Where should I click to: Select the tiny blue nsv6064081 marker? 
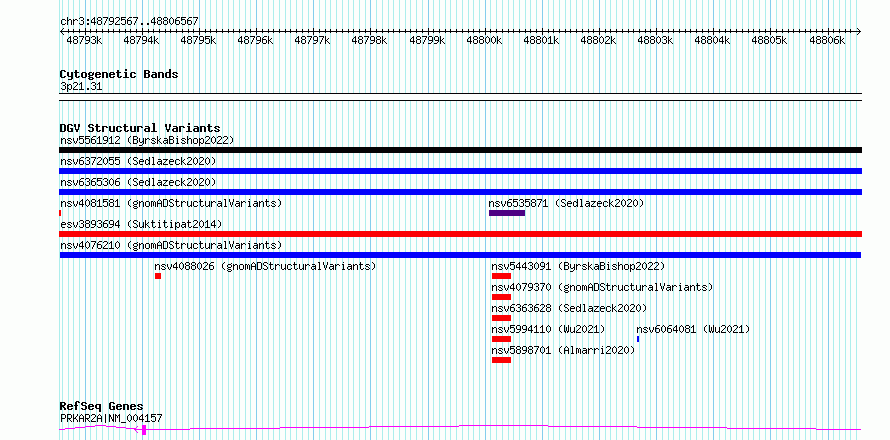(x=638, y=339)
